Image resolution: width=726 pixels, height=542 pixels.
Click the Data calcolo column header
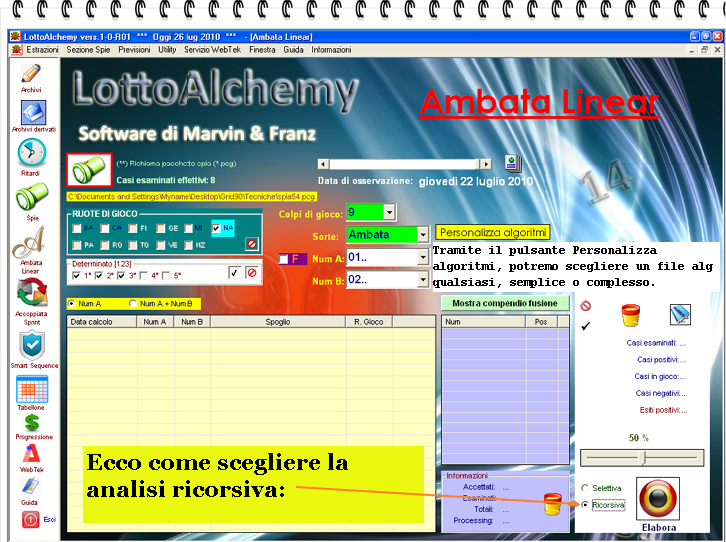coord(102,322)
